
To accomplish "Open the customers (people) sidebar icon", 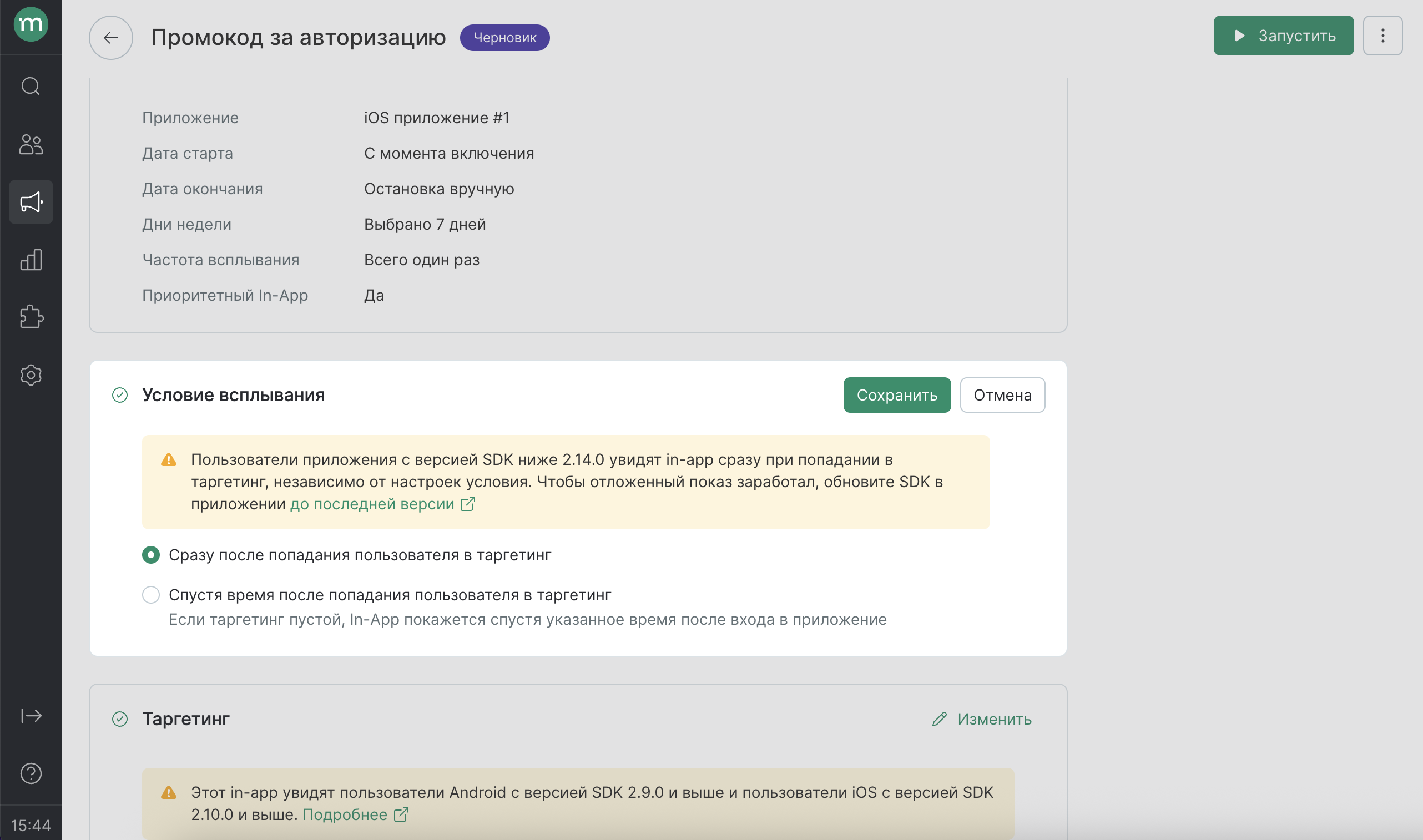I will click(31, 144).
